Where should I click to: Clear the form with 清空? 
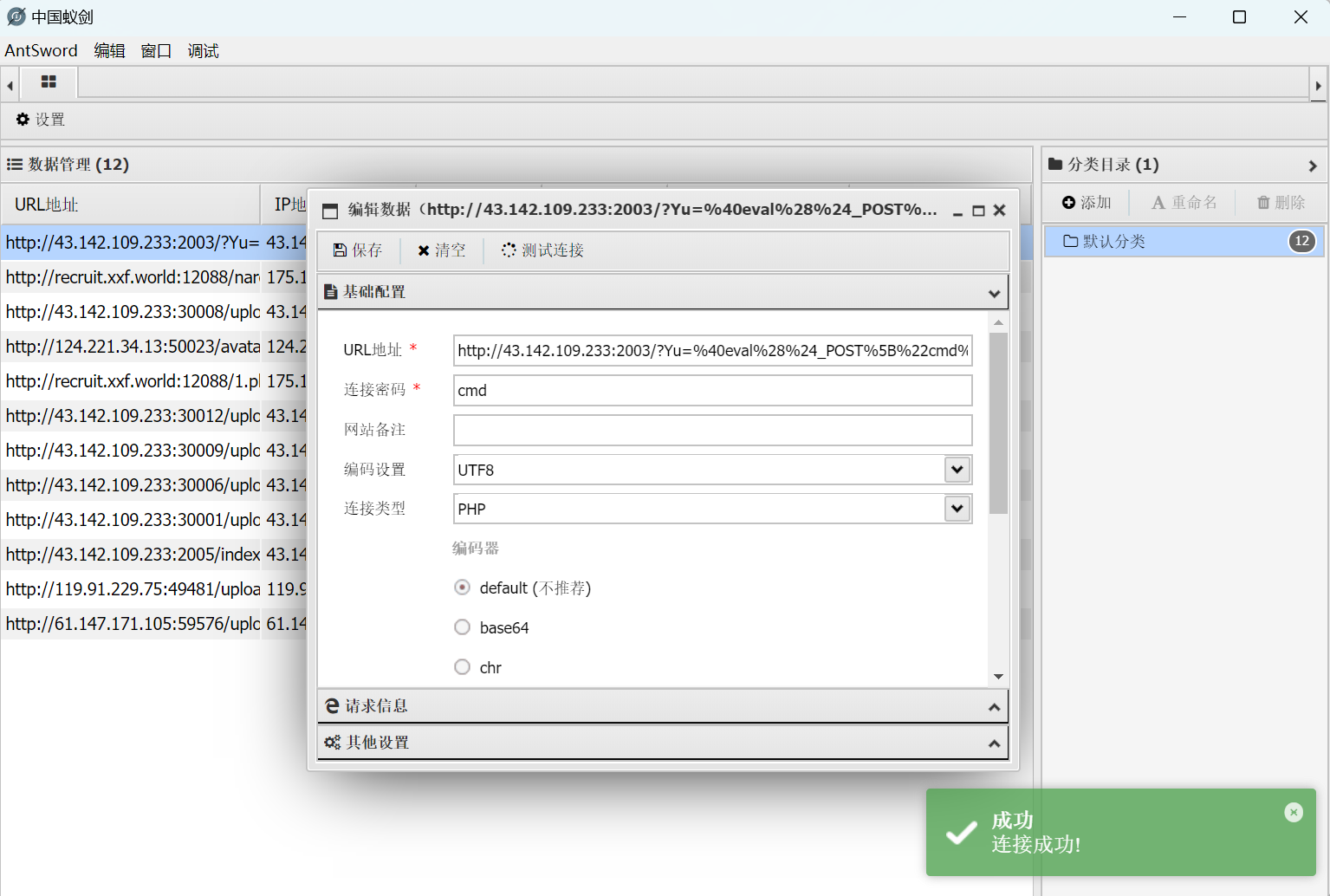[x=442, y=250]
